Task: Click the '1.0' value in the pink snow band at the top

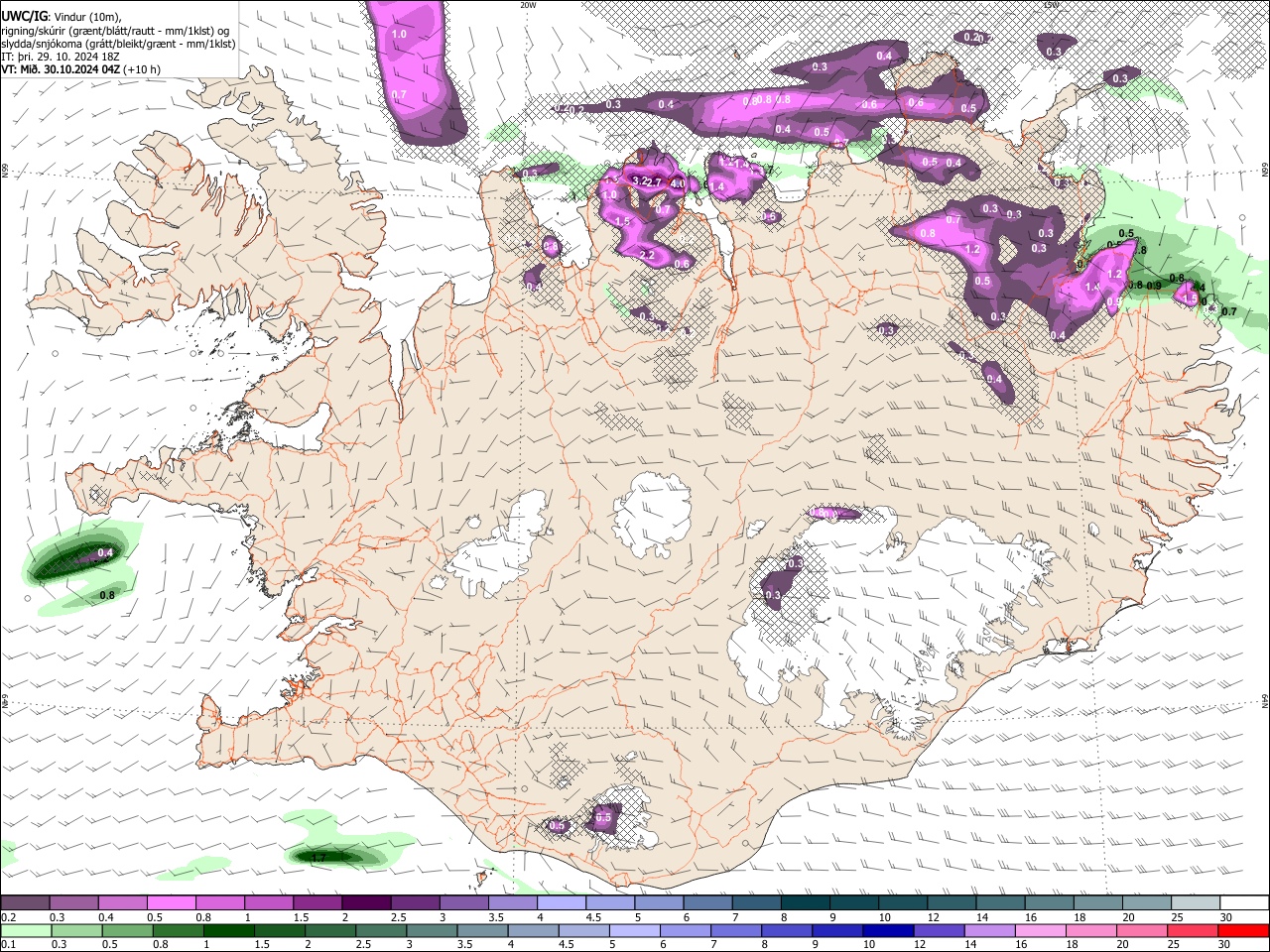Action: click(399, 35)
